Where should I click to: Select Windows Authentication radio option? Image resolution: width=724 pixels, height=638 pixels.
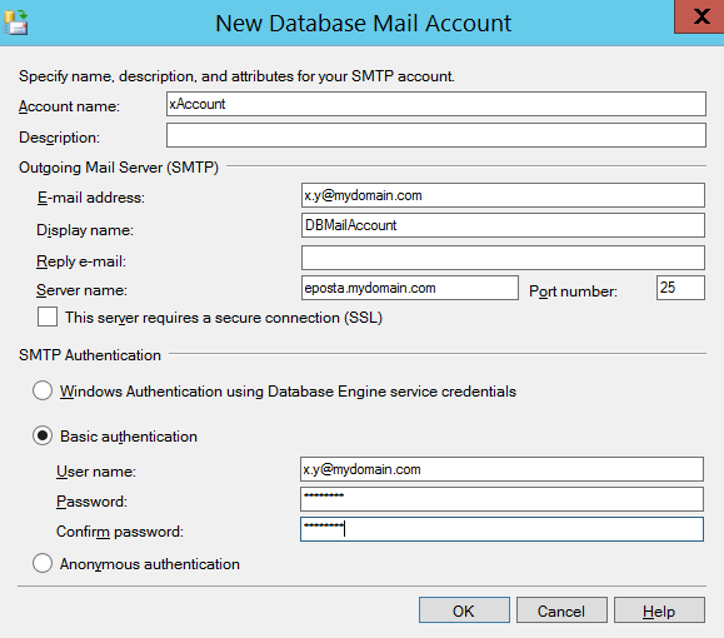42,391
